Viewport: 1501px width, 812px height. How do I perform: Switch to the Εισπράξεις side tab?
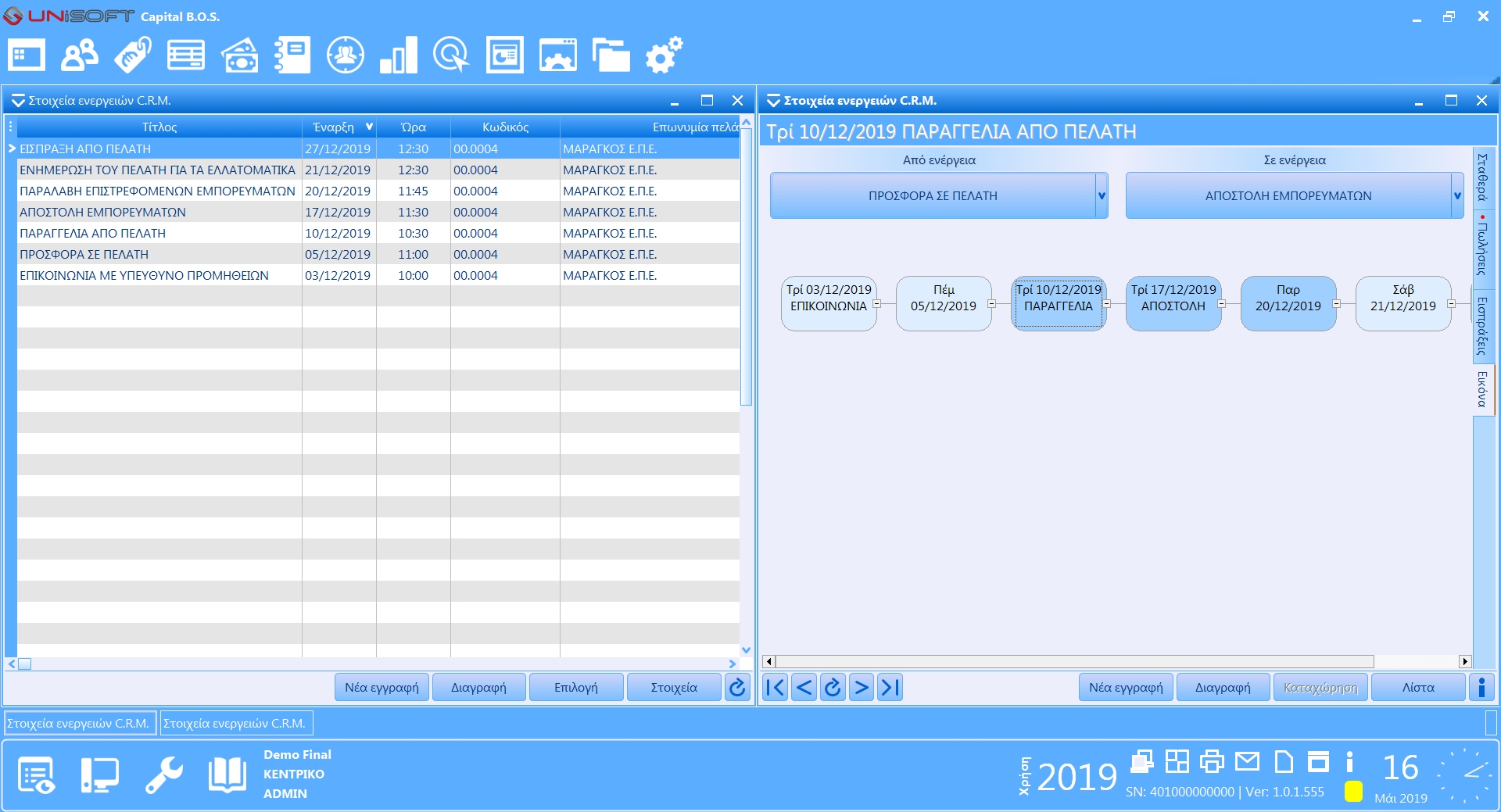tap(1483, 327)
